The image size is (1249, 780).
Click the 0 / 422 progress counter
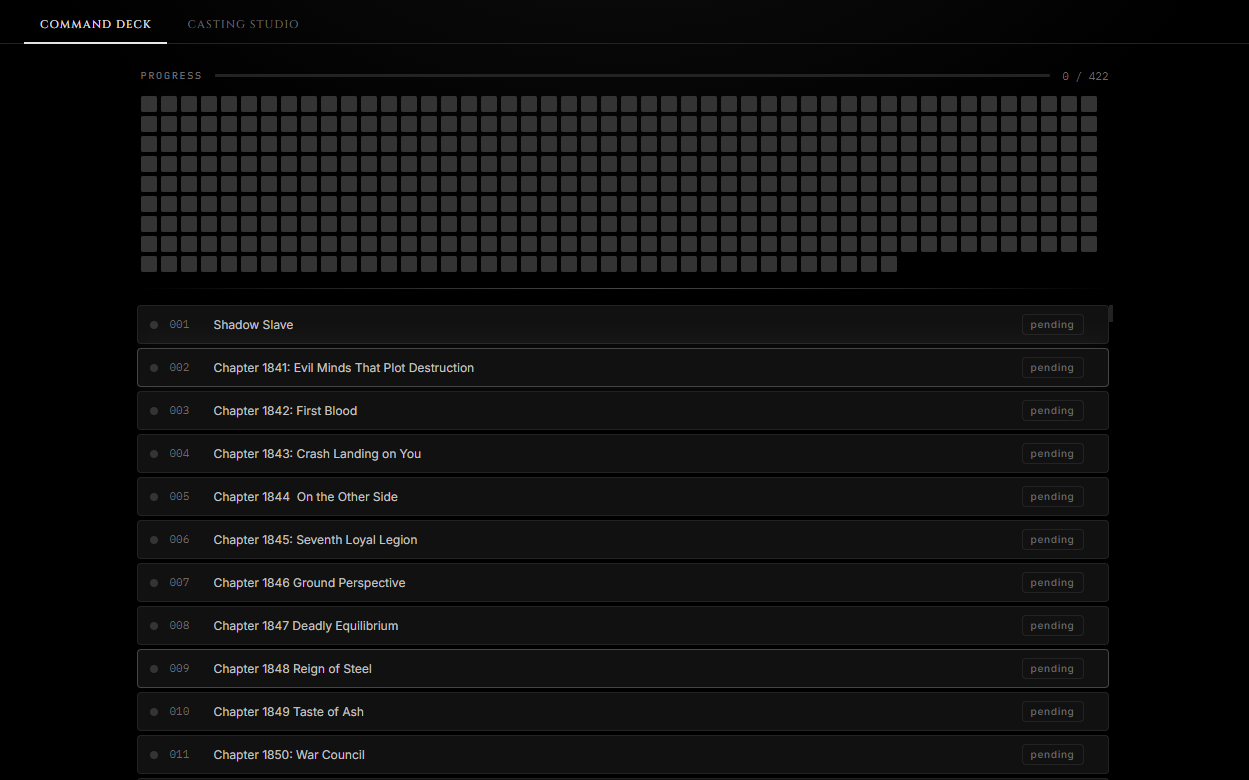[x=1085, y=76]
